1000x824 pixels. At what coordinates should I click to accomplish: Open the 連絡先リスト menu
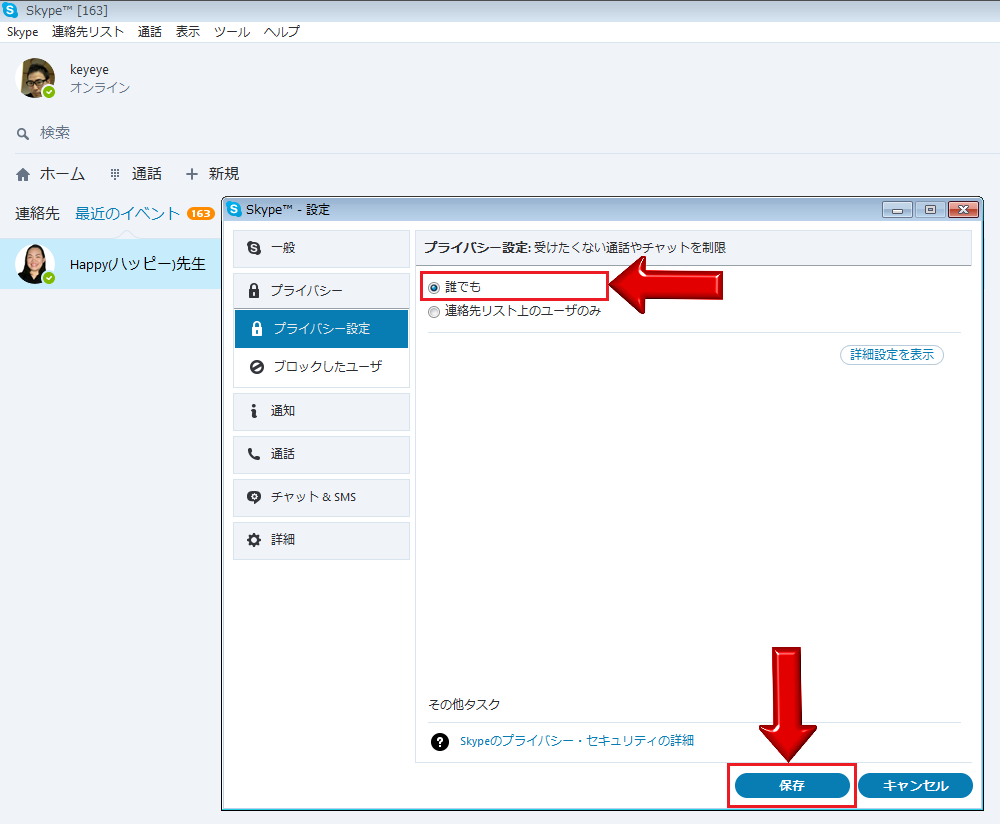click(88, 32)
